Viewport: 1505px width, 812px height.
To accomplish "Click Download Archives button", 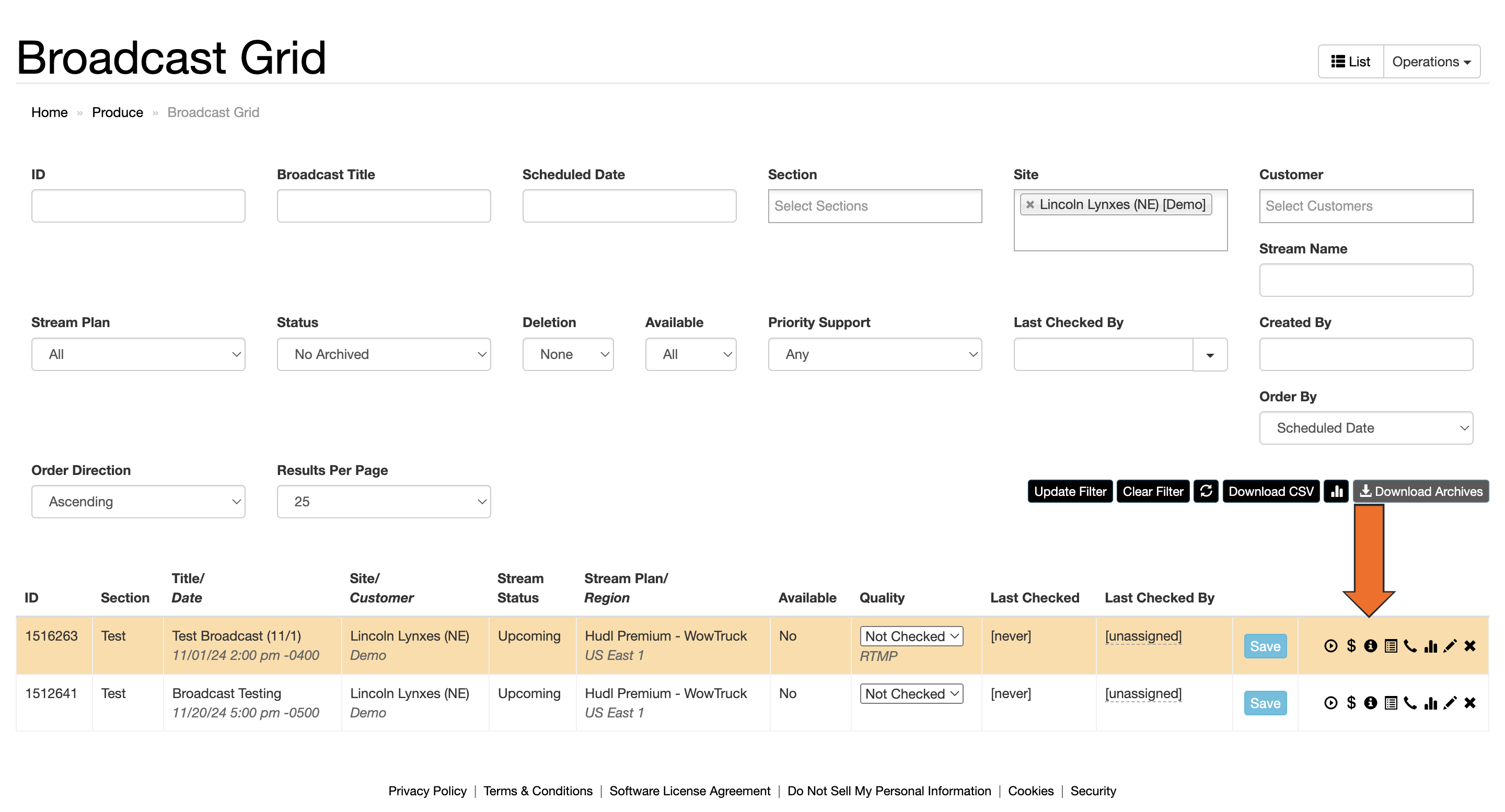I will [x=1421, y=491].
